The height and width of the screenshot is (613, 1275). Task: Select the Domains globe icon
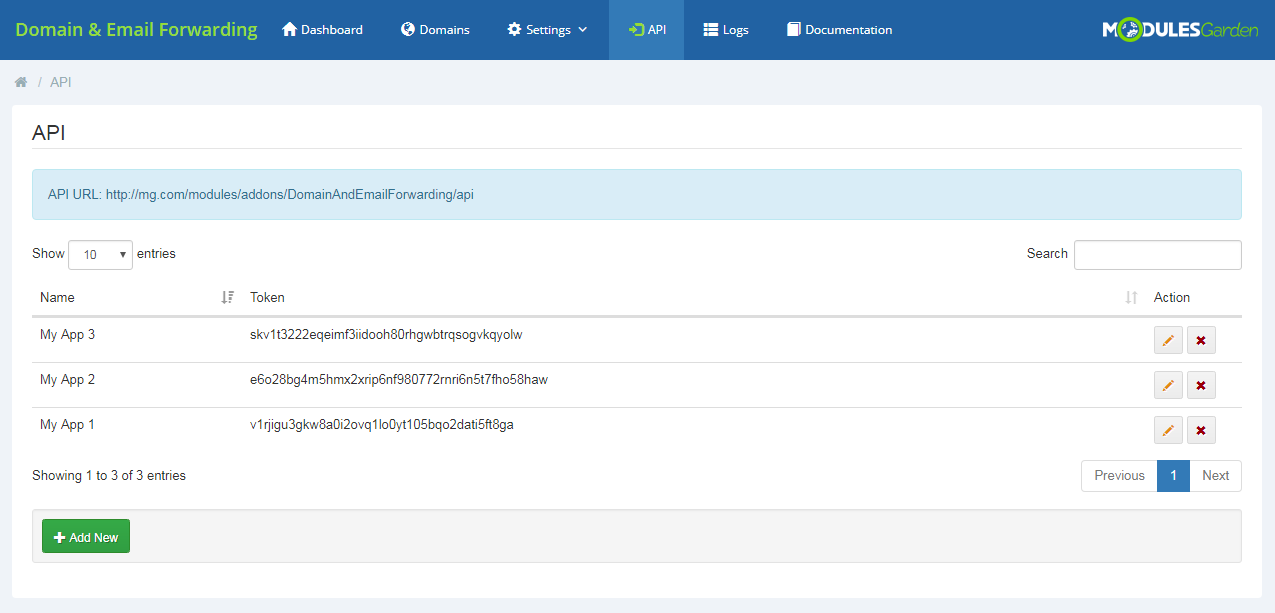(x=407, y=29)
